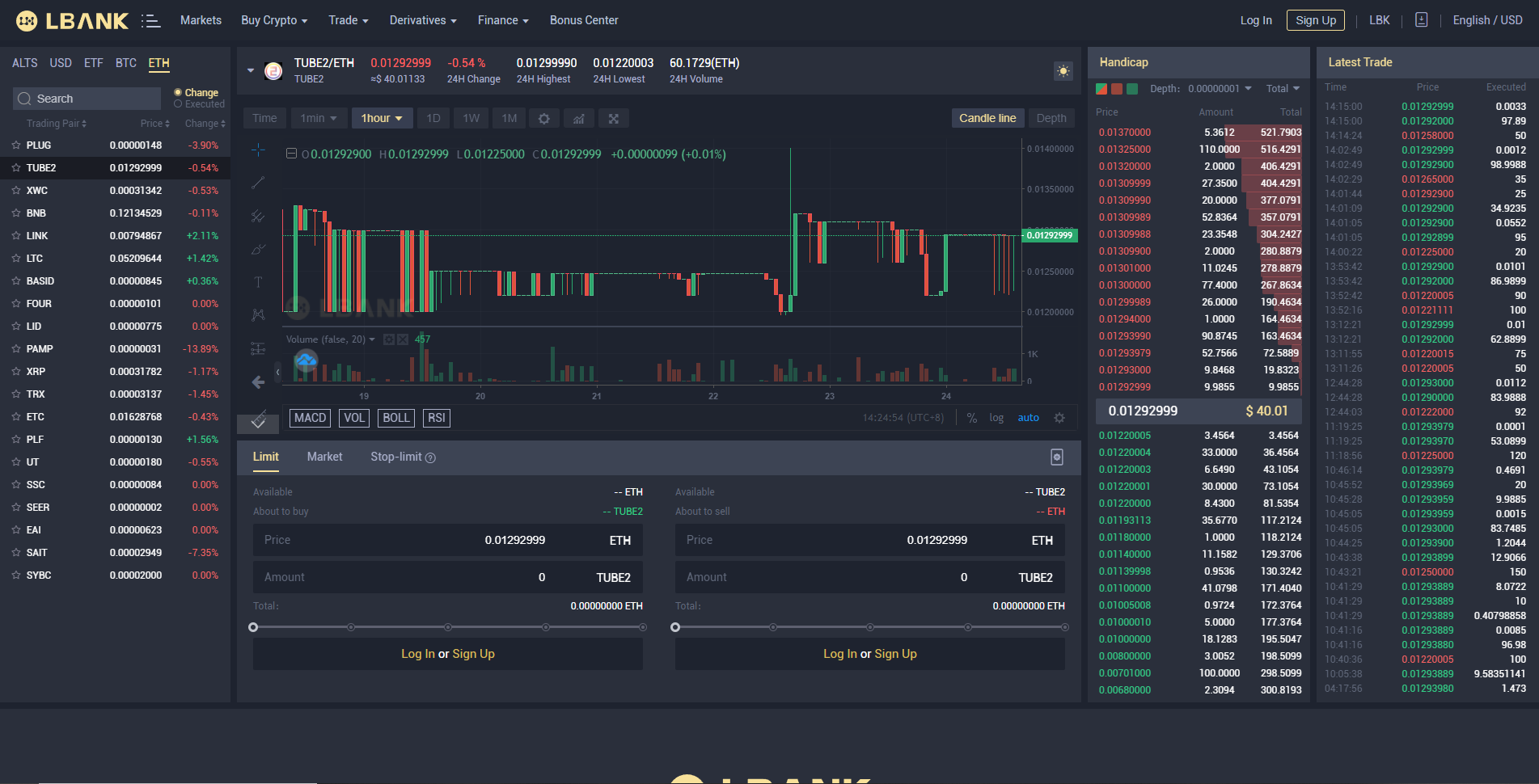Image resolution: width=1539 pixels, height=784 pixels.
Task: Select the brush drawing tool
Action: tap(258, 249)
